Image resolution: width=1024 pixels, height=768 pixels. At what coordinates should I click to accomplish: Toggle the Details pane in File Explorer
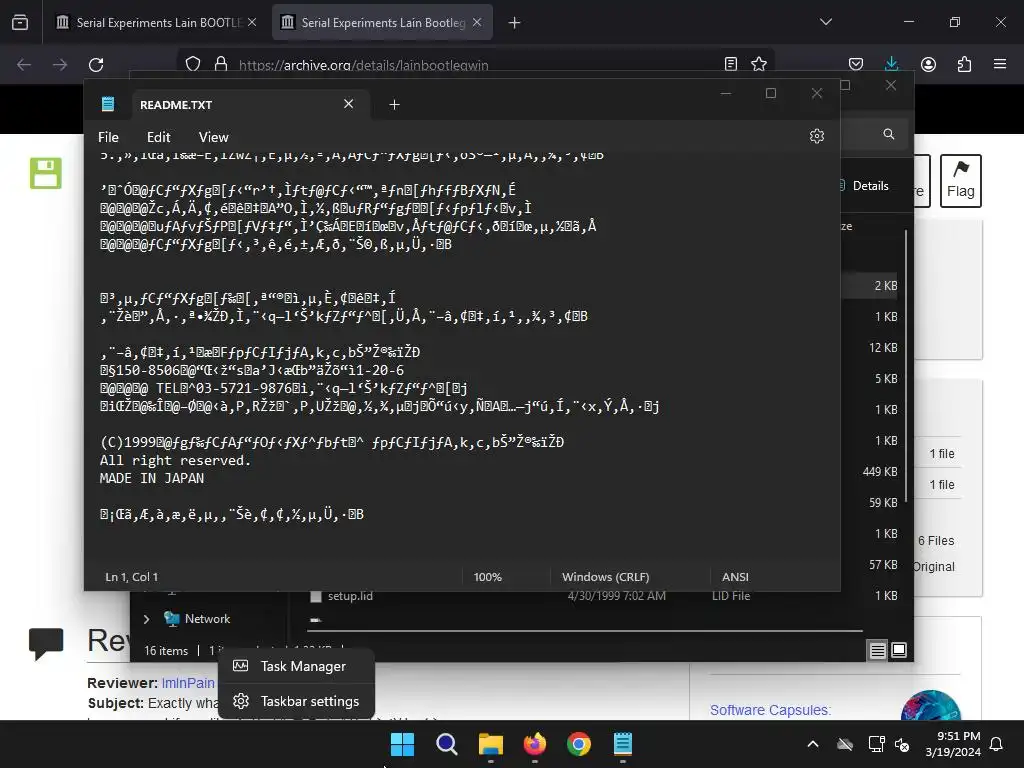pyautogui.click(x=865, y=185)
